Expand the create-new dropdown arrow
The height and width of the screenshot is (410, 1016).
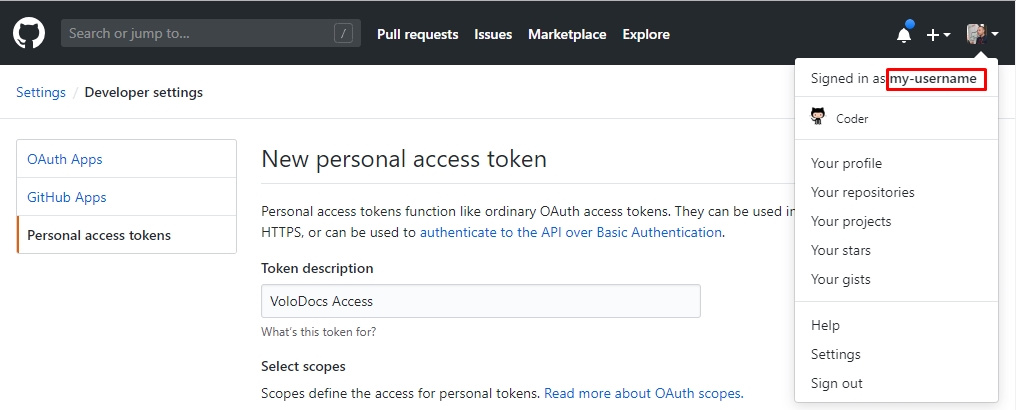click(947, 35)
